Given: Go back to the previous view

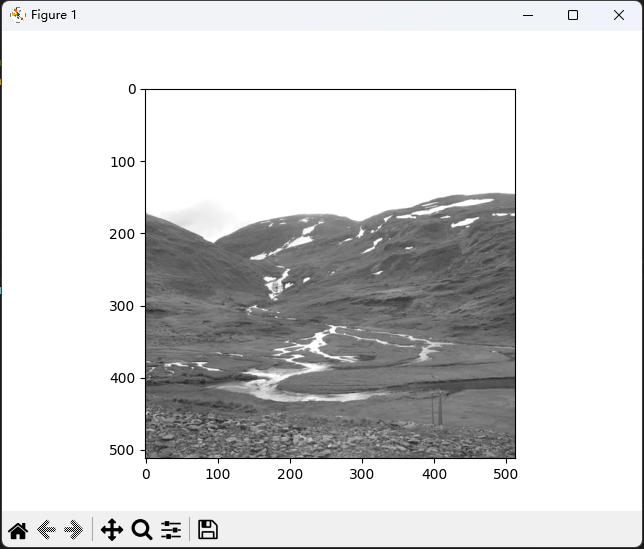Looking at the screenshot, I should coord(46,530).
